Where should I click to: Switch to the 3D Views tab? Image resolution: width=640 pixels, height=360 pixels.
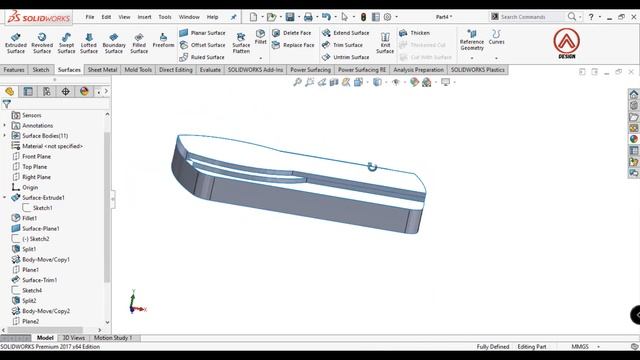tap(74, 338)
